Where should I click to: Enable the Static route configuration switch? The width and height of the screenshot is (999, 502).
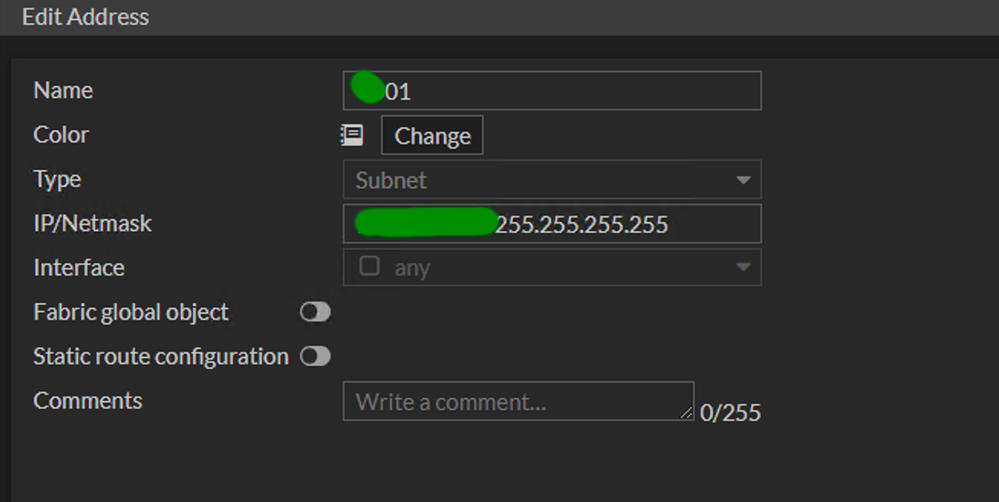coord(315,356)
